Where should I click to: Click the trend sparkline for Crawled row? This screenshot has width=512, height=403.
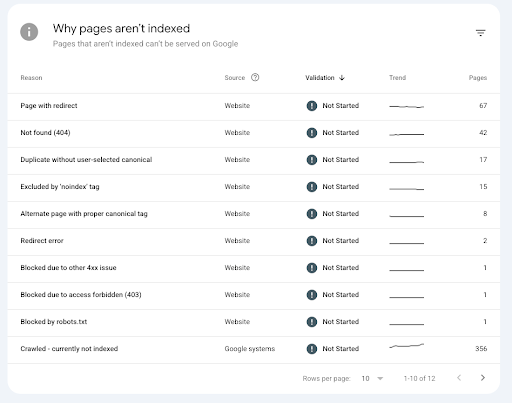click(407, 346)
